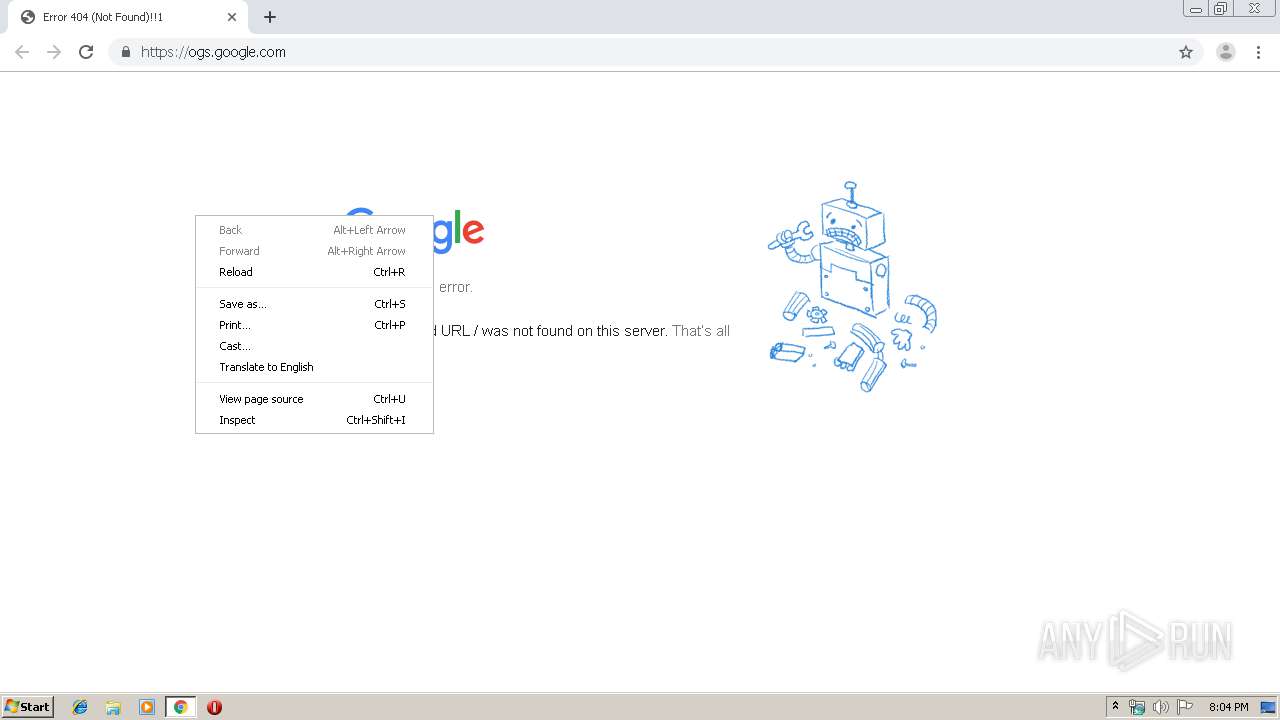Click the Action Center flag tray icon
The image size is (1280, 720).
click(1185, 707)
